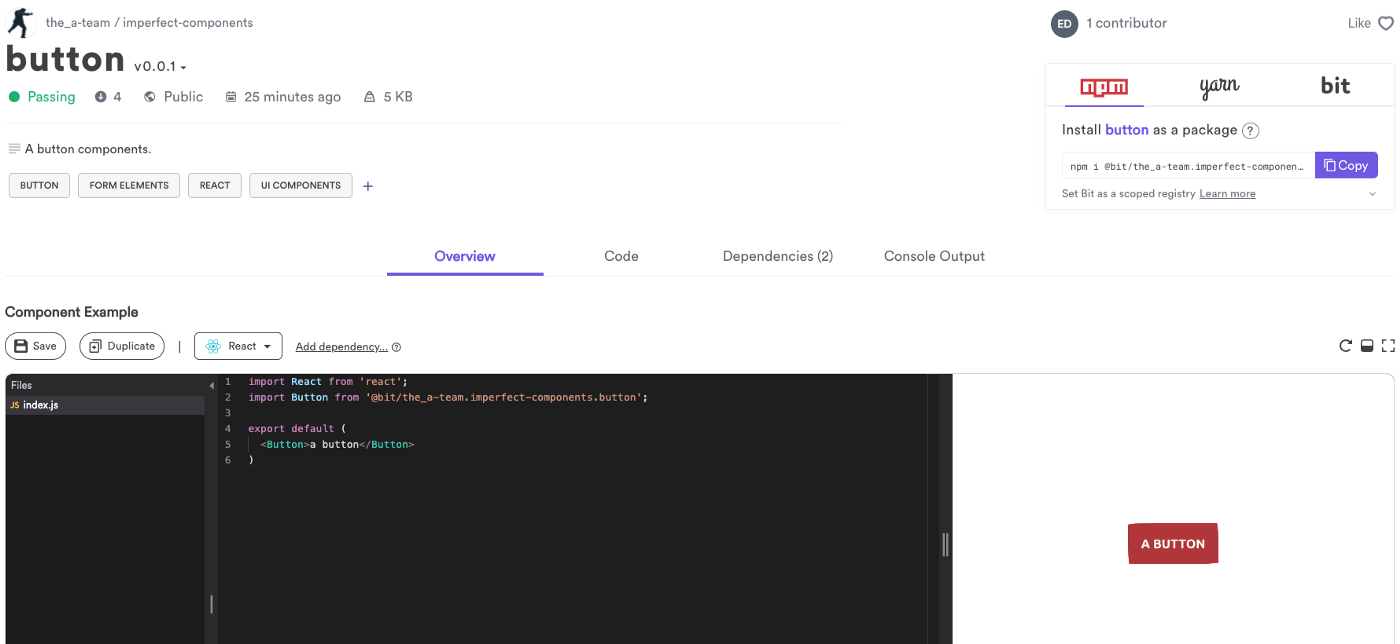This screenshot has height=644, width=1400.
Task: Switch the install snippet to bit
Action: pyautogui.click(x=1336, y=87)
